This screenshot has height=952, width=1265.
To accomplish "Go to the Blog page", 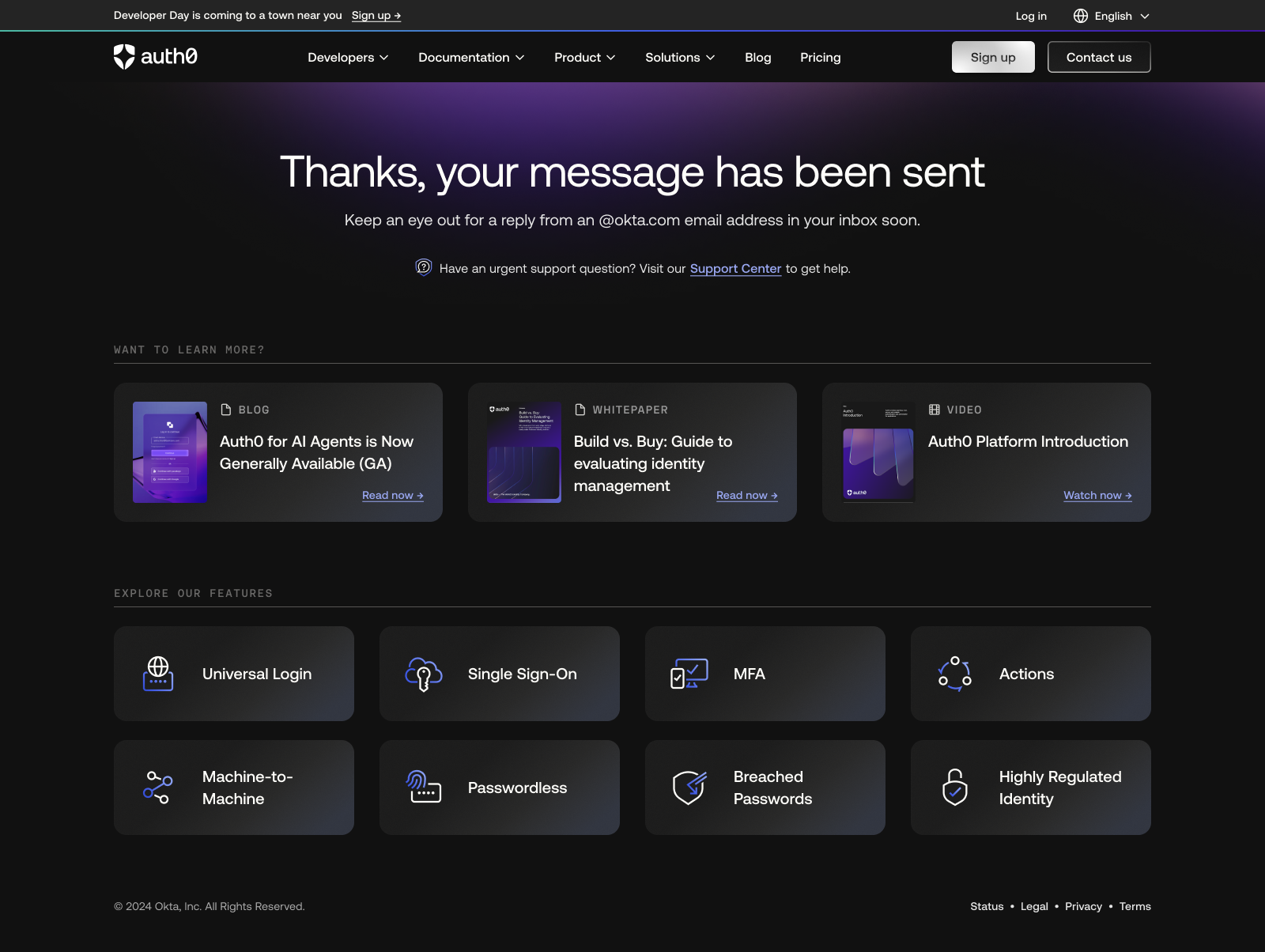I will coord(758,58).
